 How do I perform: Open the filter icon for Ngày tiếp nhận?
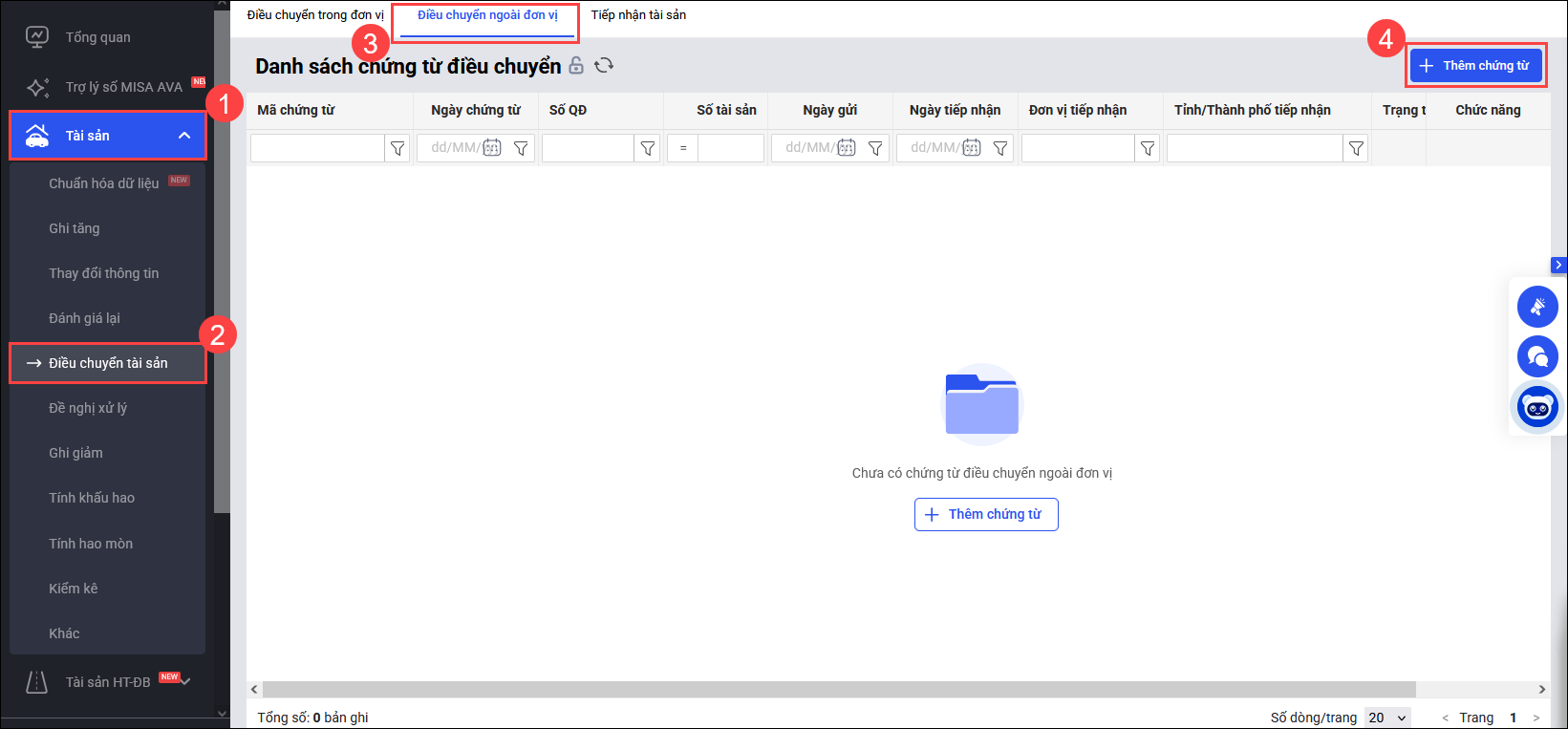pos(1000,148)
